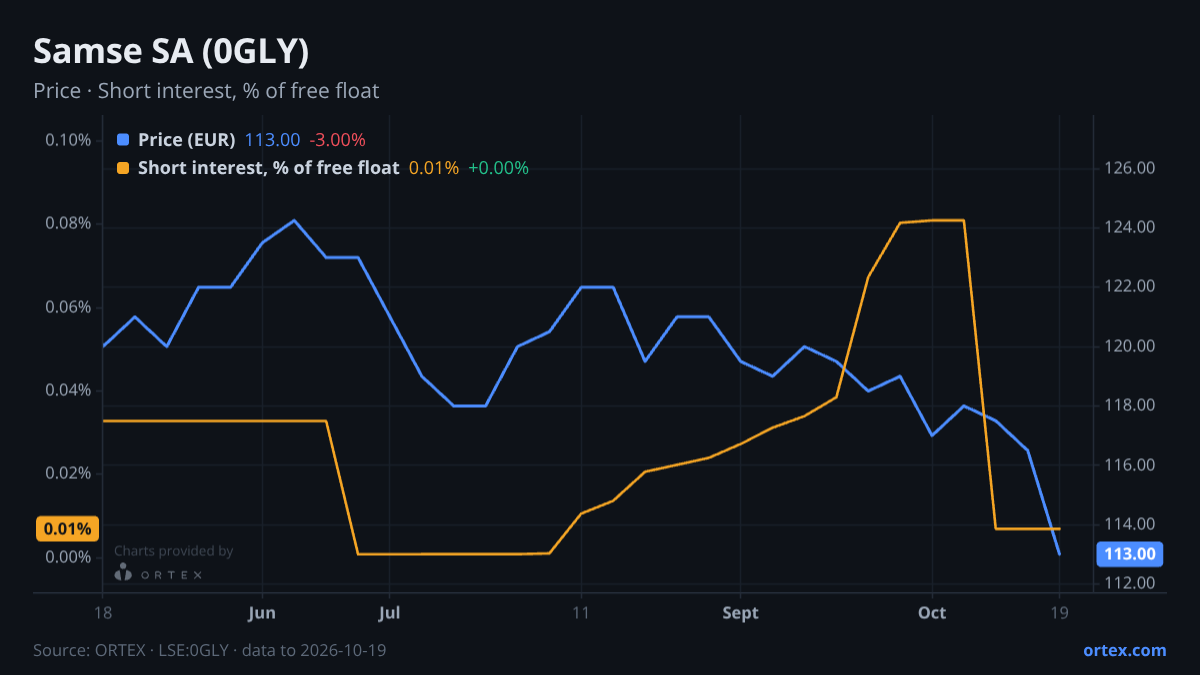Click the 112.00 right axis label
The image size is (1200, 675).
tap(1132, 583)
